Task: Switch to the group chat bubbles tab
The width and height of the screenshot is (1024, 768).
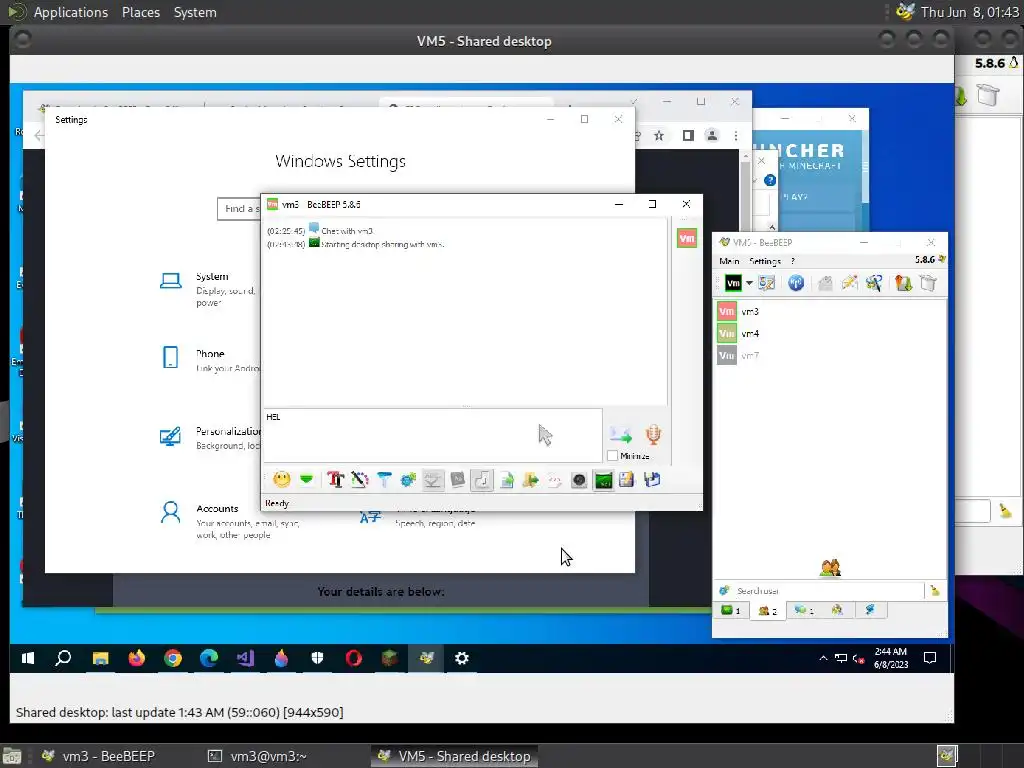Action: click(x=803, y=610)
